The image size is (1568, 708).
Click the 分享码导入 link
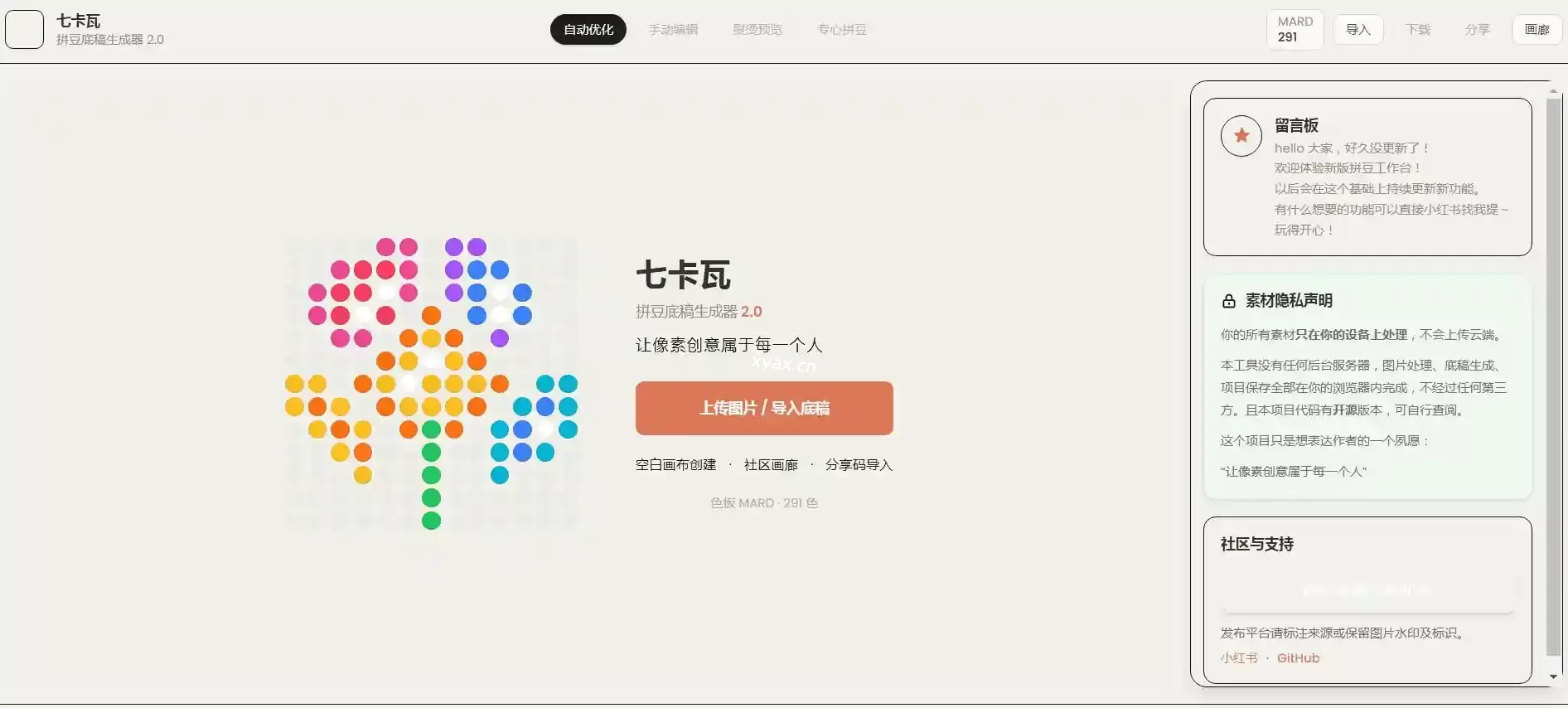859,465
